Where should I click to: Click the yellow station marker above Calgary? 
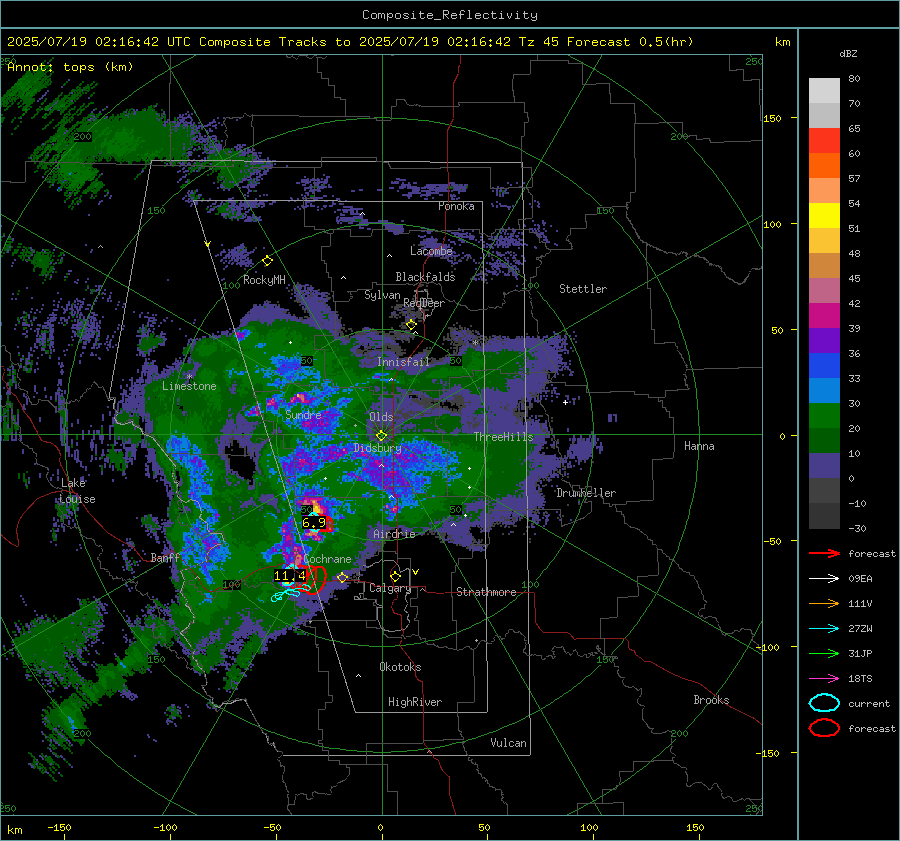[395, 576]
